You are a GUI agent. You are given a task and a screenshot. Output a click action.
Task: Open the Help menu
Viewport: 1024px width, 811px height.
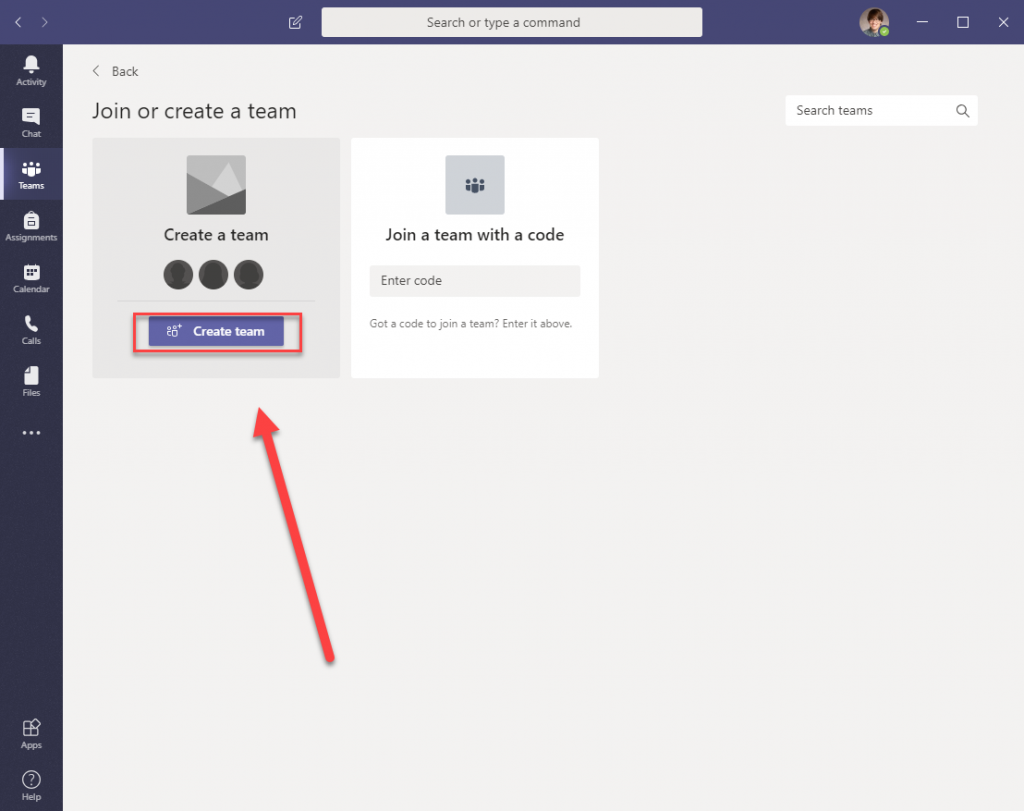[31, 786]
